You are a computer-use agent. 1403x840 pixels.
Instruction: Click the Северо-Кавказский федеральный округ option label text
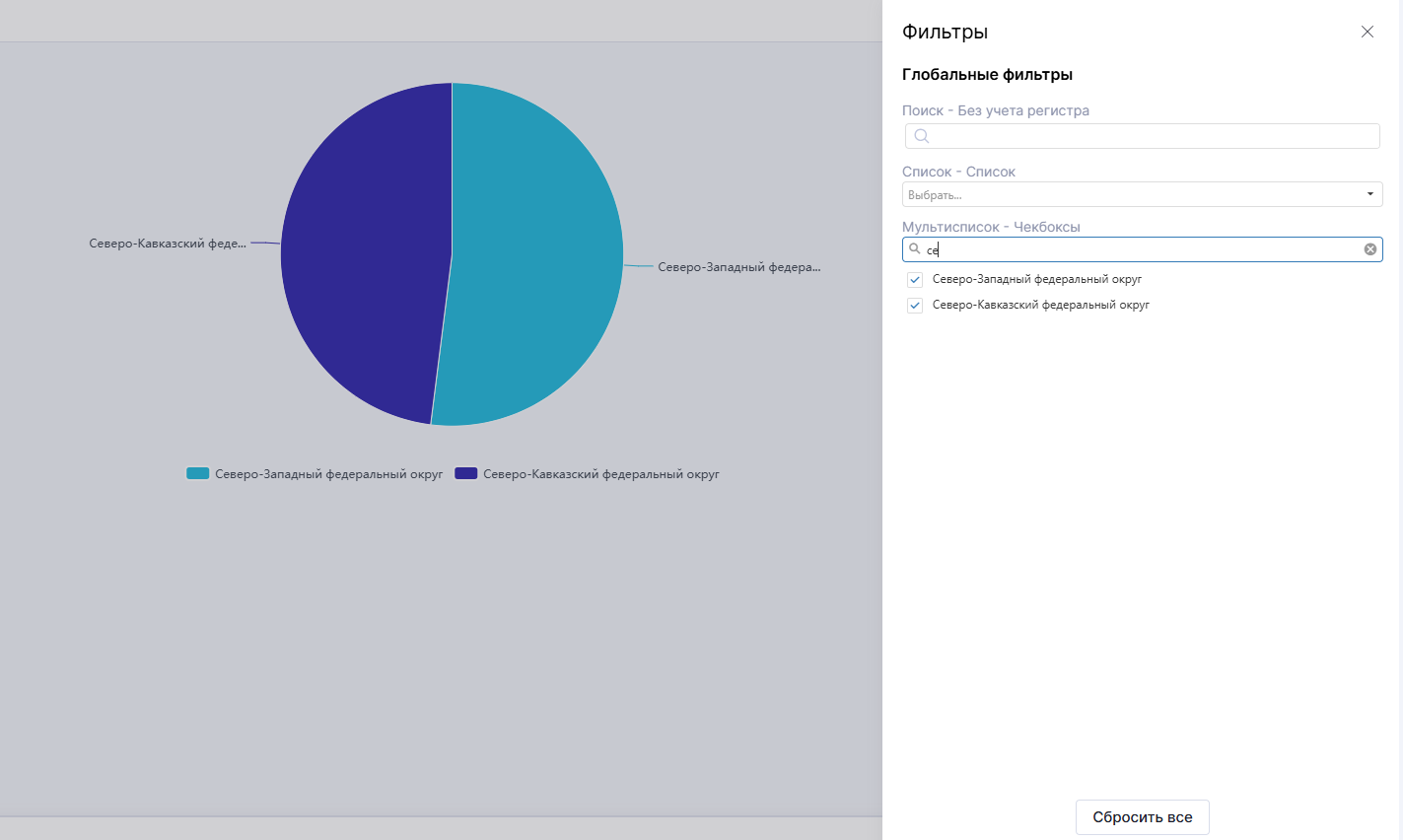[x=1040, y=306]
